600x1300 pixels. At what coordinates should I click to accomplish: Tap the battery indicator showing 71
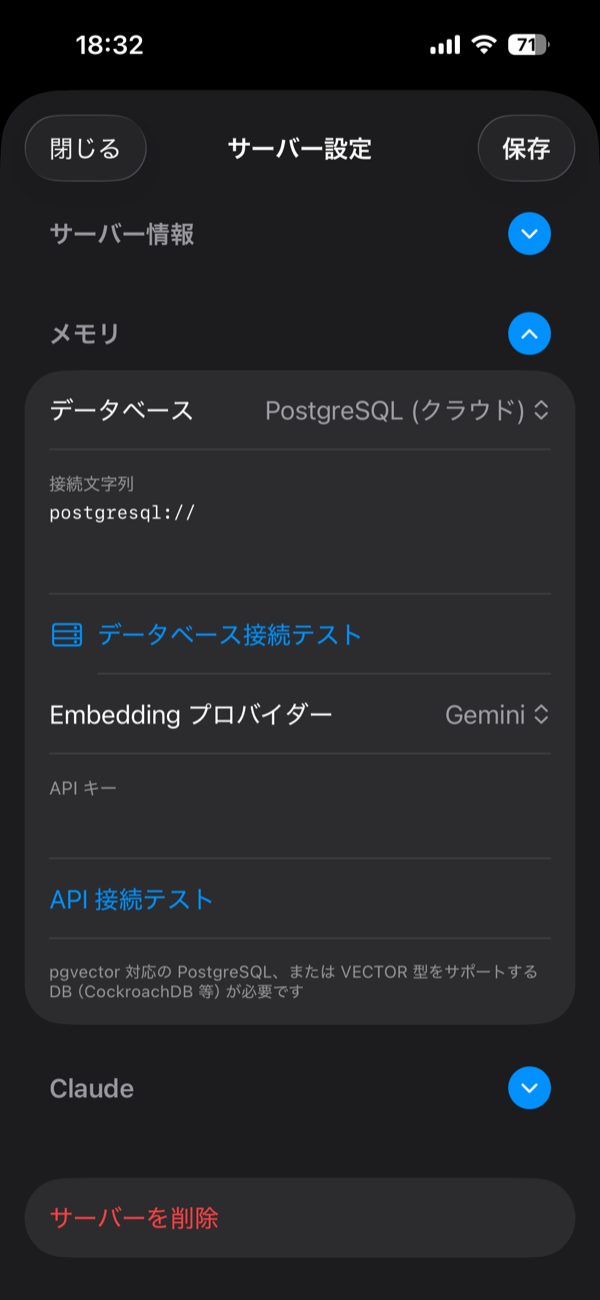[525, 44]
